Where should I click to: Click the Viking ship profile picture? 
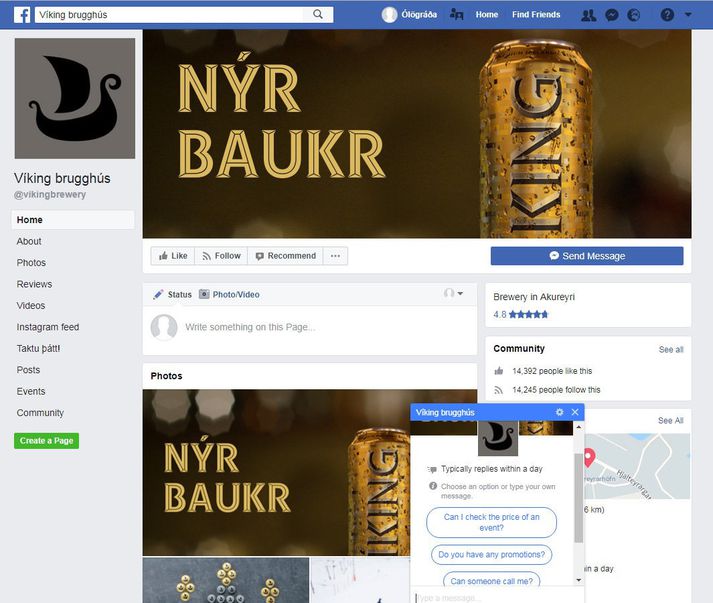coord(75,98)
